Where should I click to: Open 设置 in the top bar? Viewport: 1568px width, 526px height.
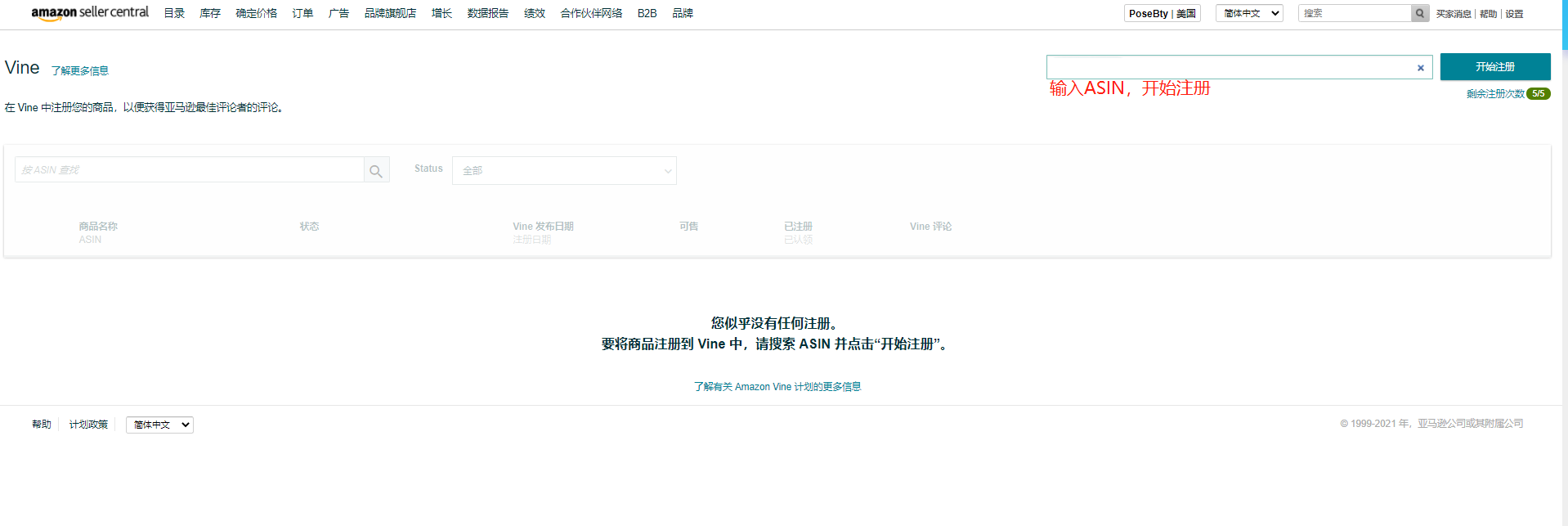click(1514, 14)
